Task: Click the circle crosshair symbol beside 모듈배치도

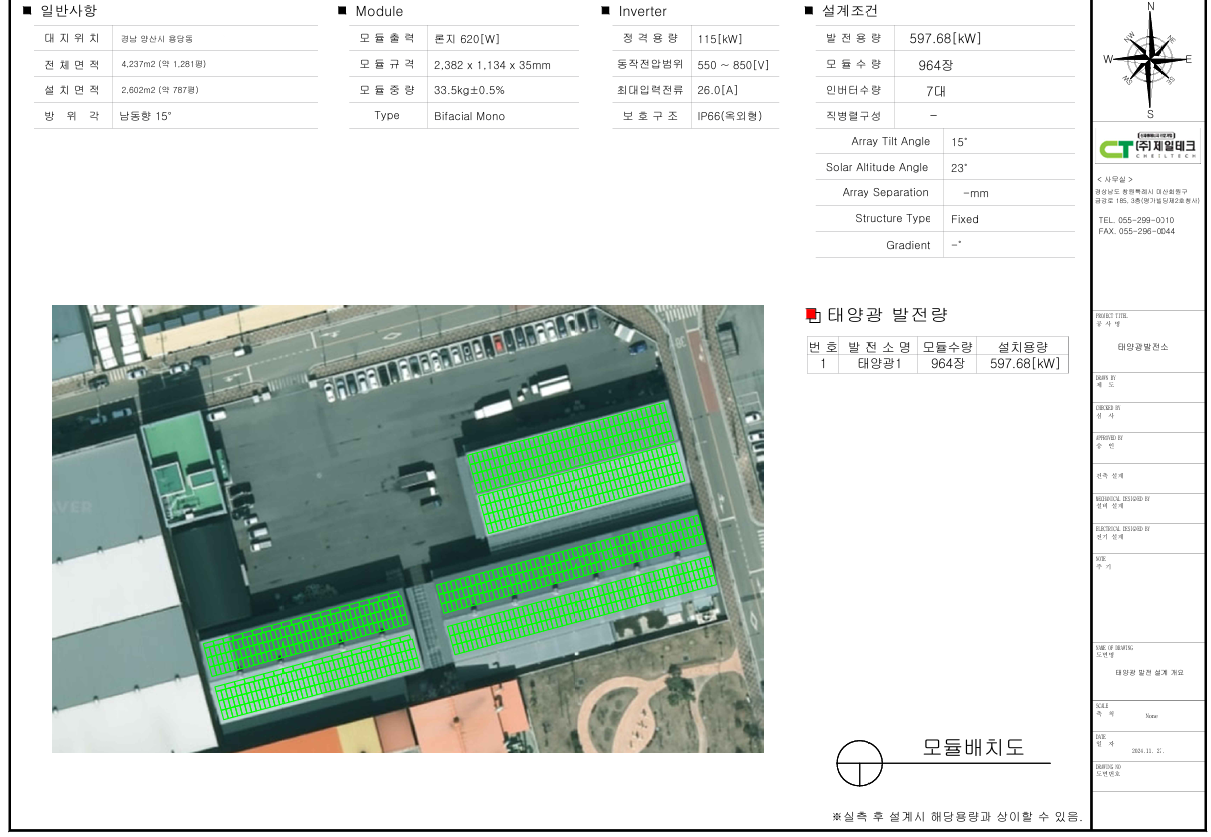Action: coord(860,763)
